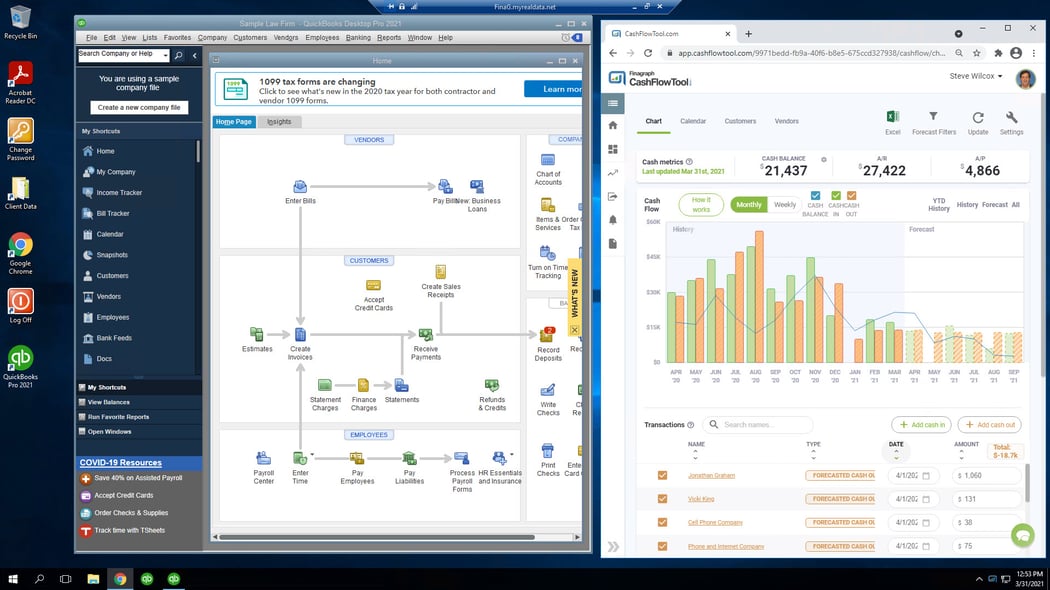The height and width of the screenshot is (590, 1050).
Task: Toggle Cash In chart checkbox
Action: point(836,196)
